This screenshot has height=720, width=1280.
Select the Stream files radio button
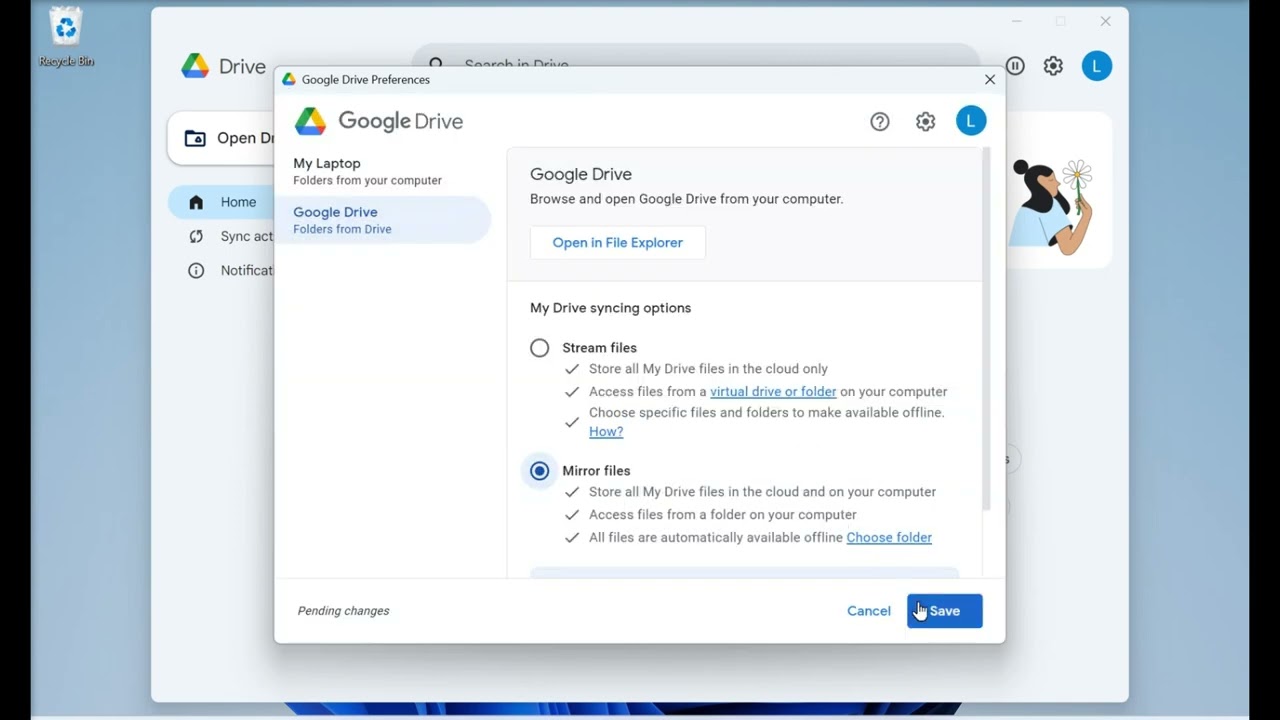point(540,348)
